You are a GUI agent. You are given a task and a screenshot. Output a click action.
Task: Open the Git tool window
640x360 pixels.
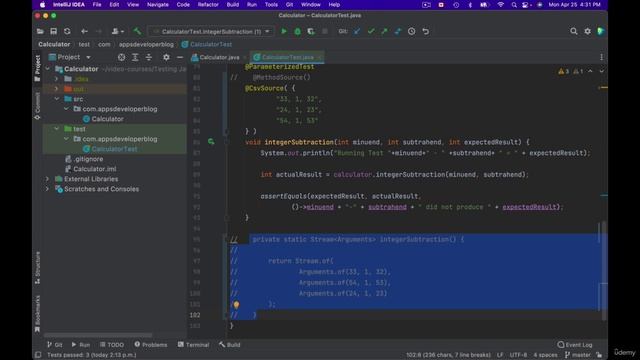pos(54,345)
